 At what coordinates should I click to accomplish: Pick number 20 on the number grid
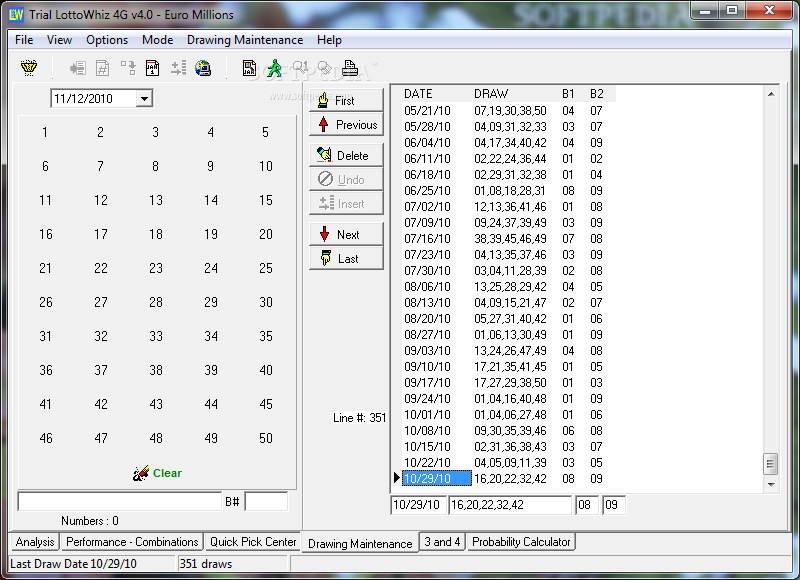coord(266,234)
